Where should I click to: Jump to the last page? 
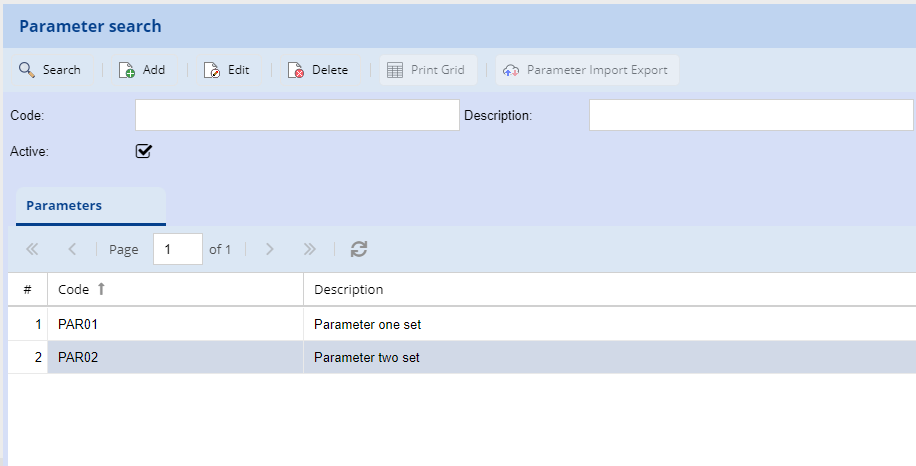(x=309, y=249)
